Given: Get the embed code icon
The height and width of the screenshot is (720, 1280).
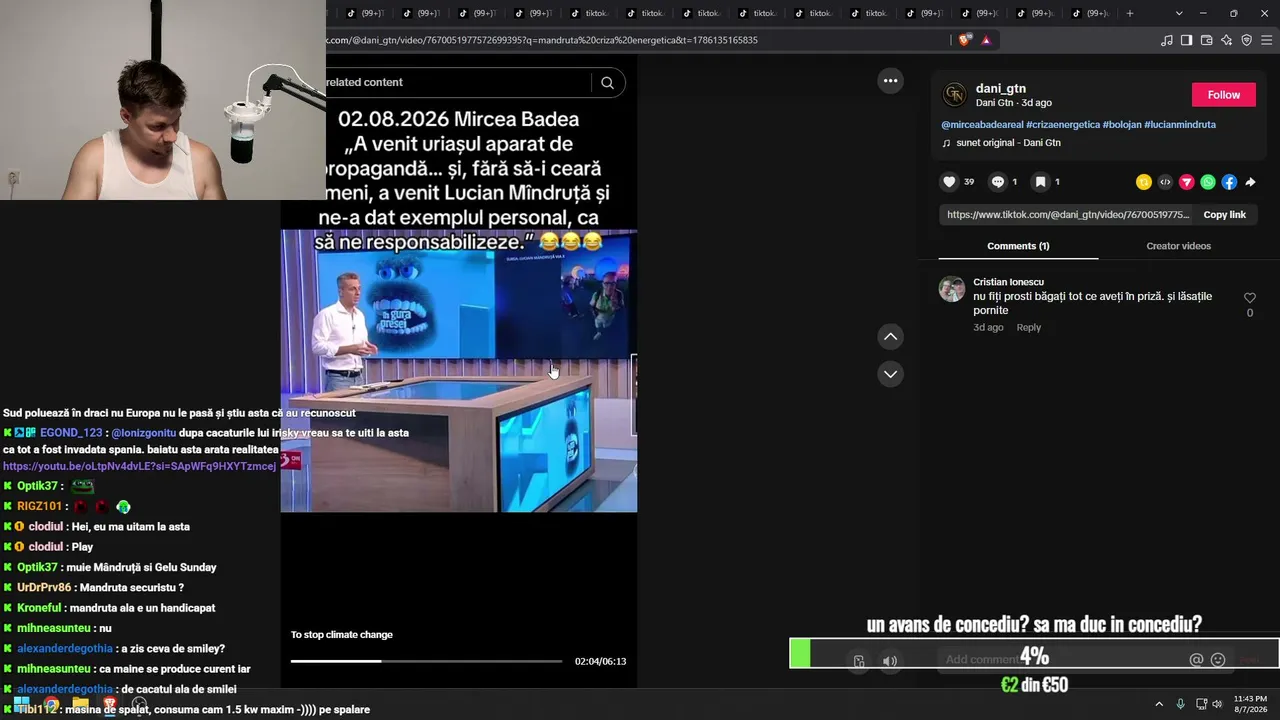Looking at the screenshot, I should 1165,182.
